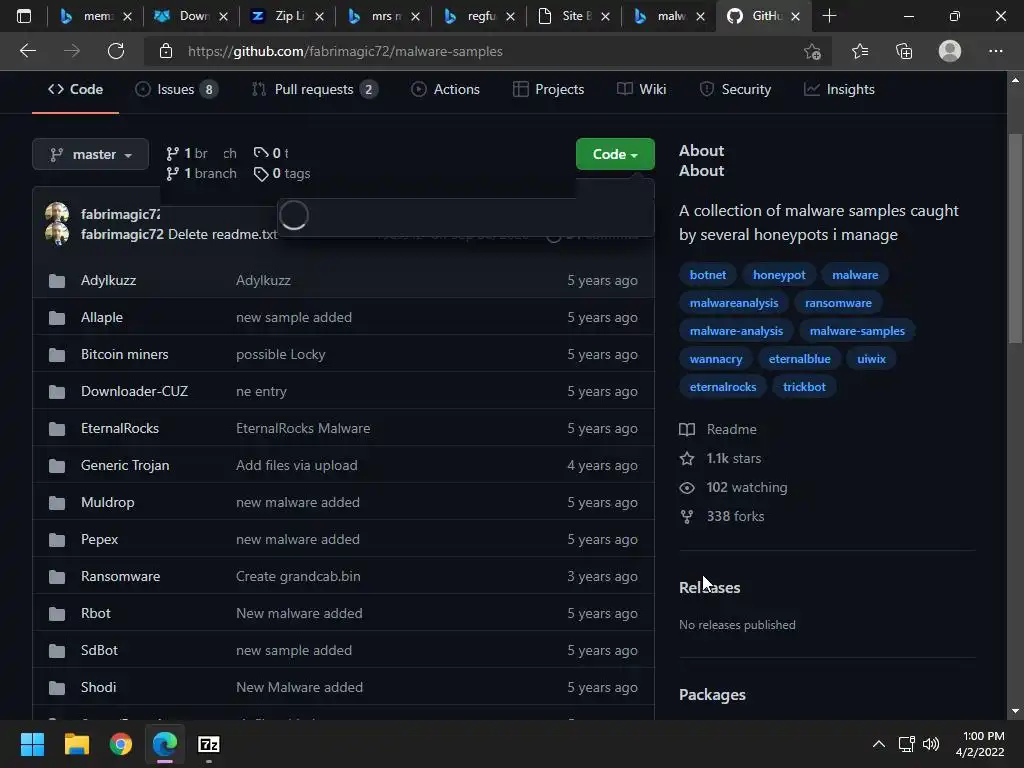Open the browser Collections icon
1024x768 pixels.
coord(904,51)
